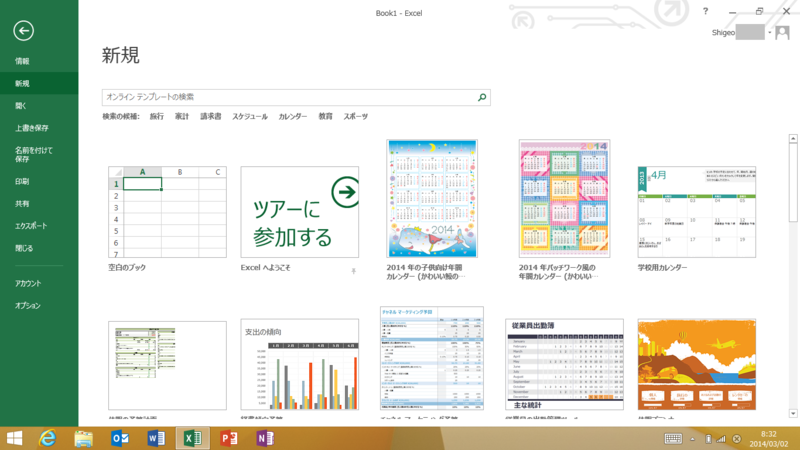The height and width of the screenshot is (450, 800).
Task: Select the 2014 年パッチワーク風 calendar template
Action: pyautogui.click(x=564, y=198)
